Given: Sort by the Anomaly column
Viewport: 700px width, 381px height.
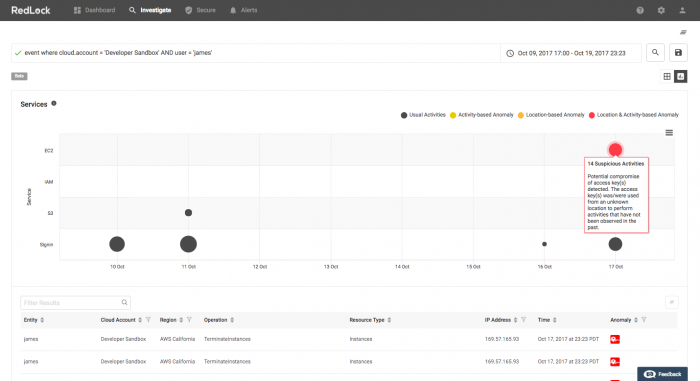Looking at the screenshot, I should [x=636, y=320].
